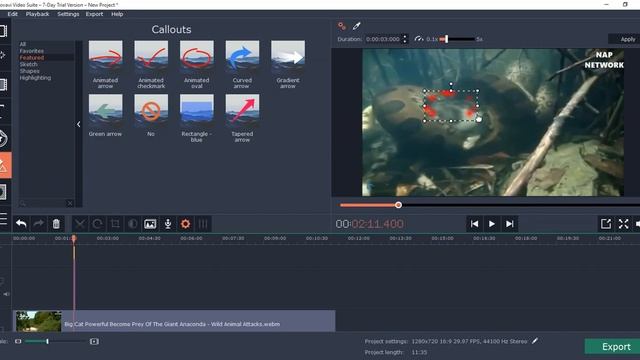This screenshot has height=360, width=640.
Task: Click the 00:02:11.400 timecode display
Action: tap(369, 224)
